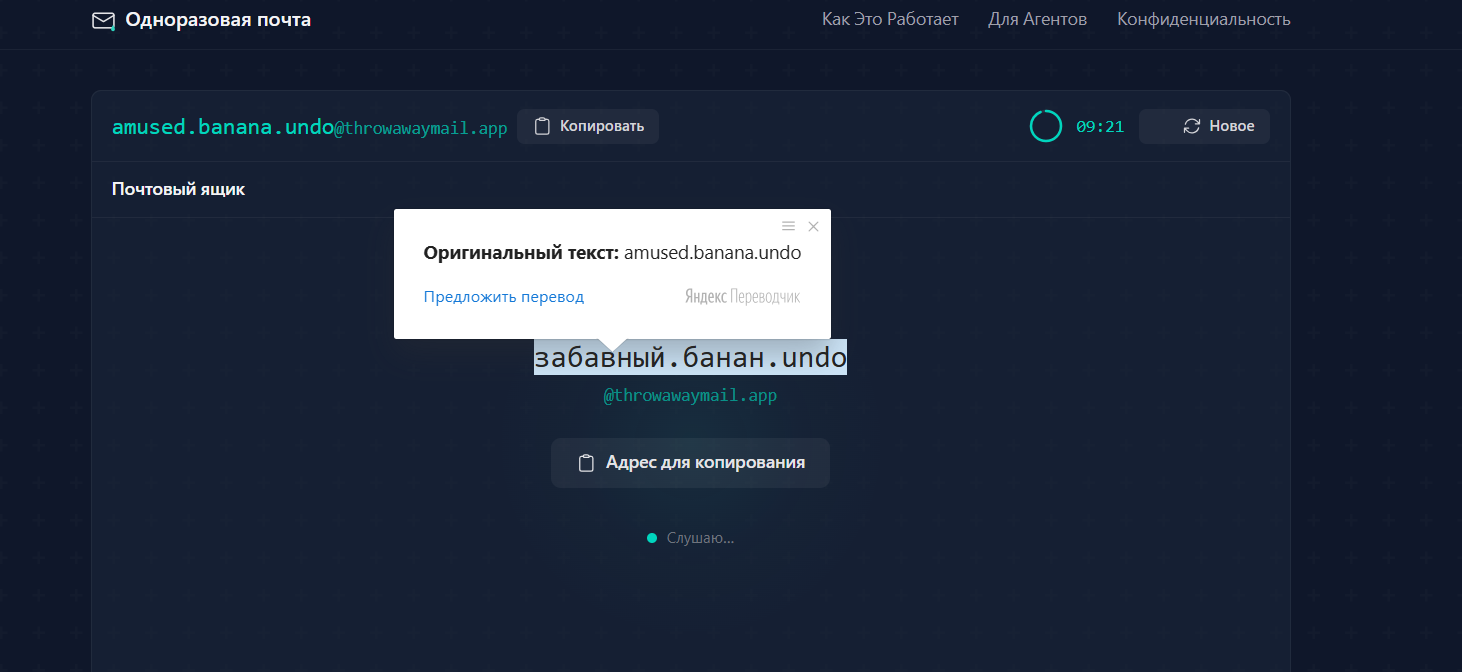Click the Яндекс Переводчик logo

click(742, 296)
